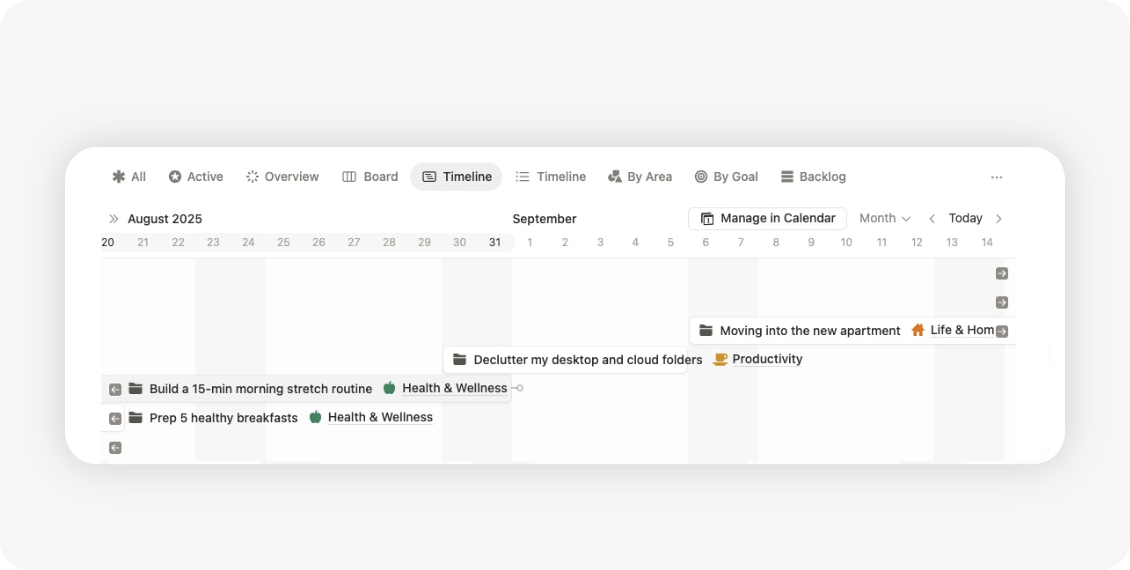1130x570 pixels.
Task: Click left arrow beside the morning stretch routine task
Action: click(115, 389)
